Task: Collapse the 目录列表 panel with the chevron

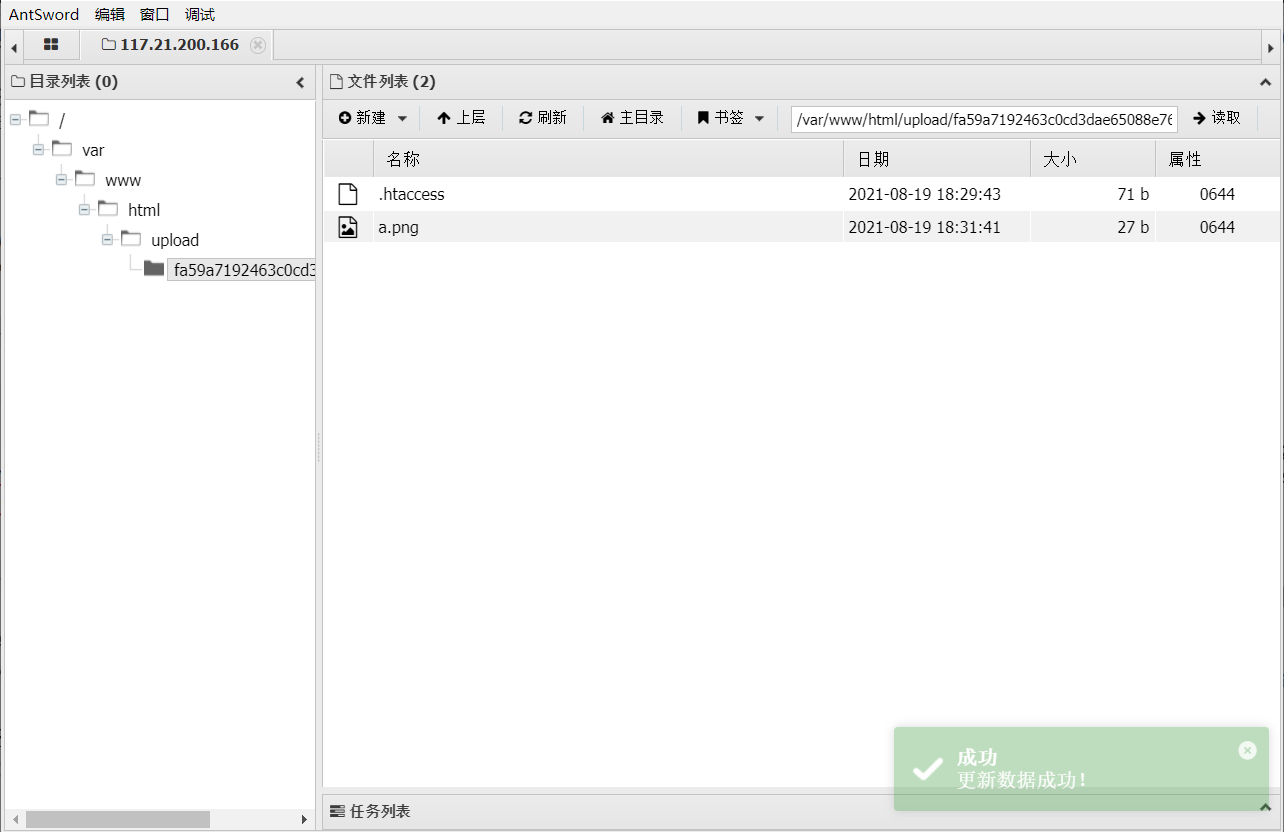Action: point(300,83)
